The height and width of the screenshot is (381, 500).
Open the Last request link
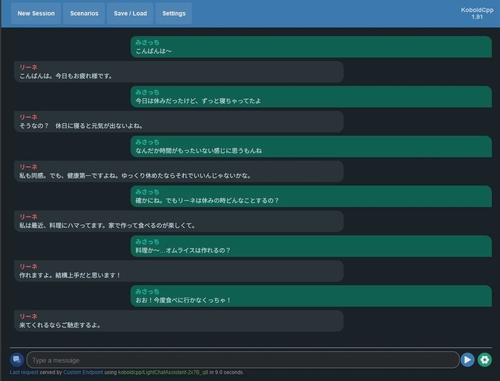(24, 372)
